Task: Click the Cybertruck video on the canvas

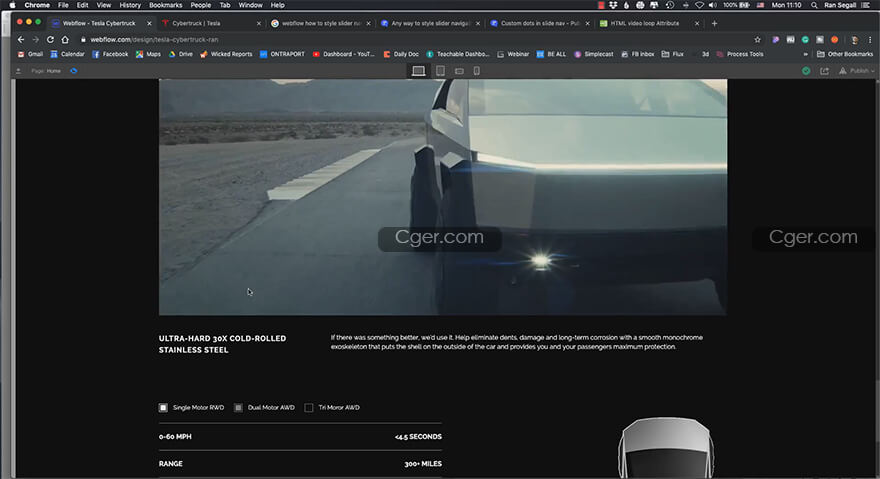Action: tap(443, 197)
